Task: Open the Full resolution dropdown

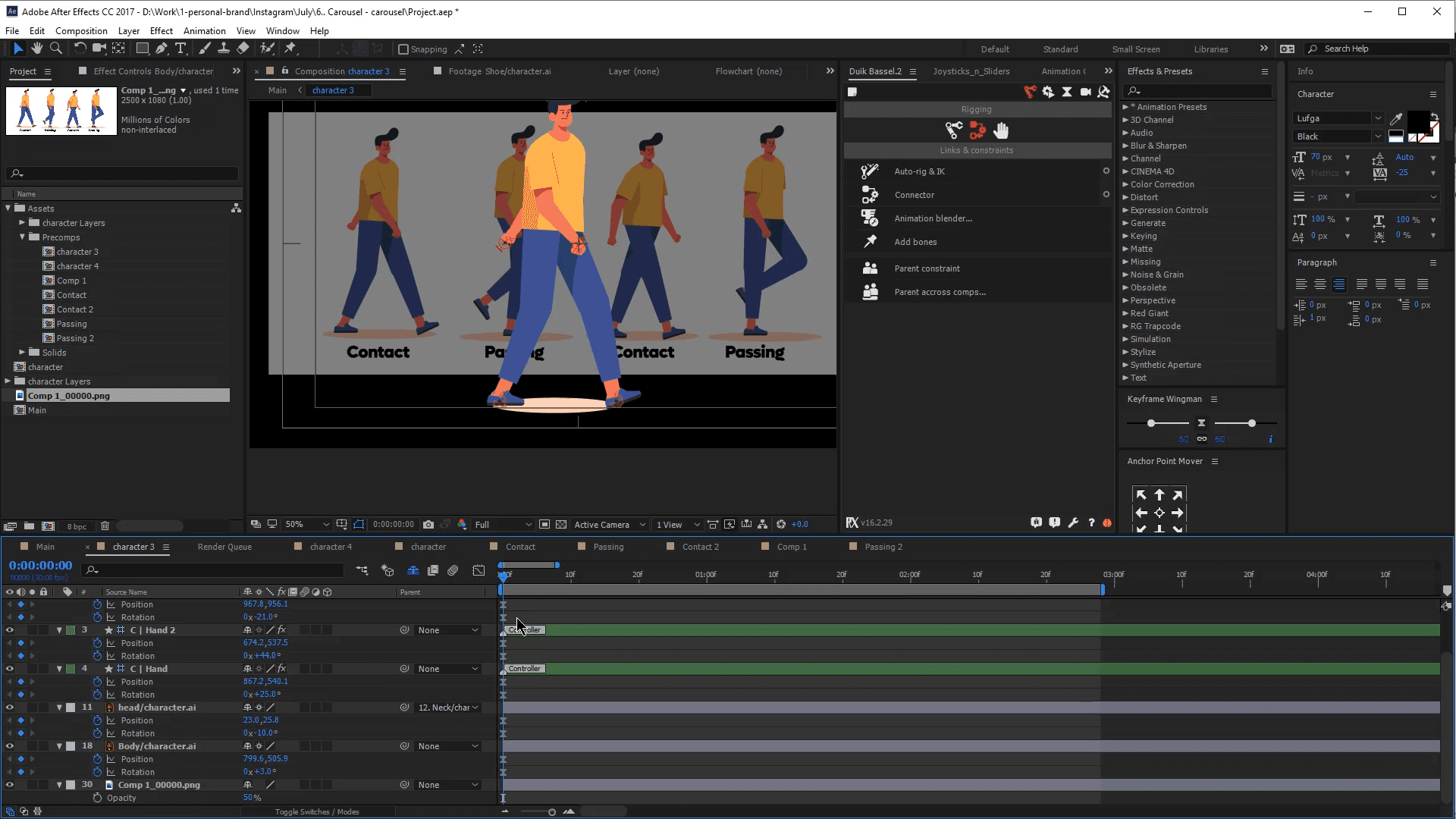Action: point(503,524)
